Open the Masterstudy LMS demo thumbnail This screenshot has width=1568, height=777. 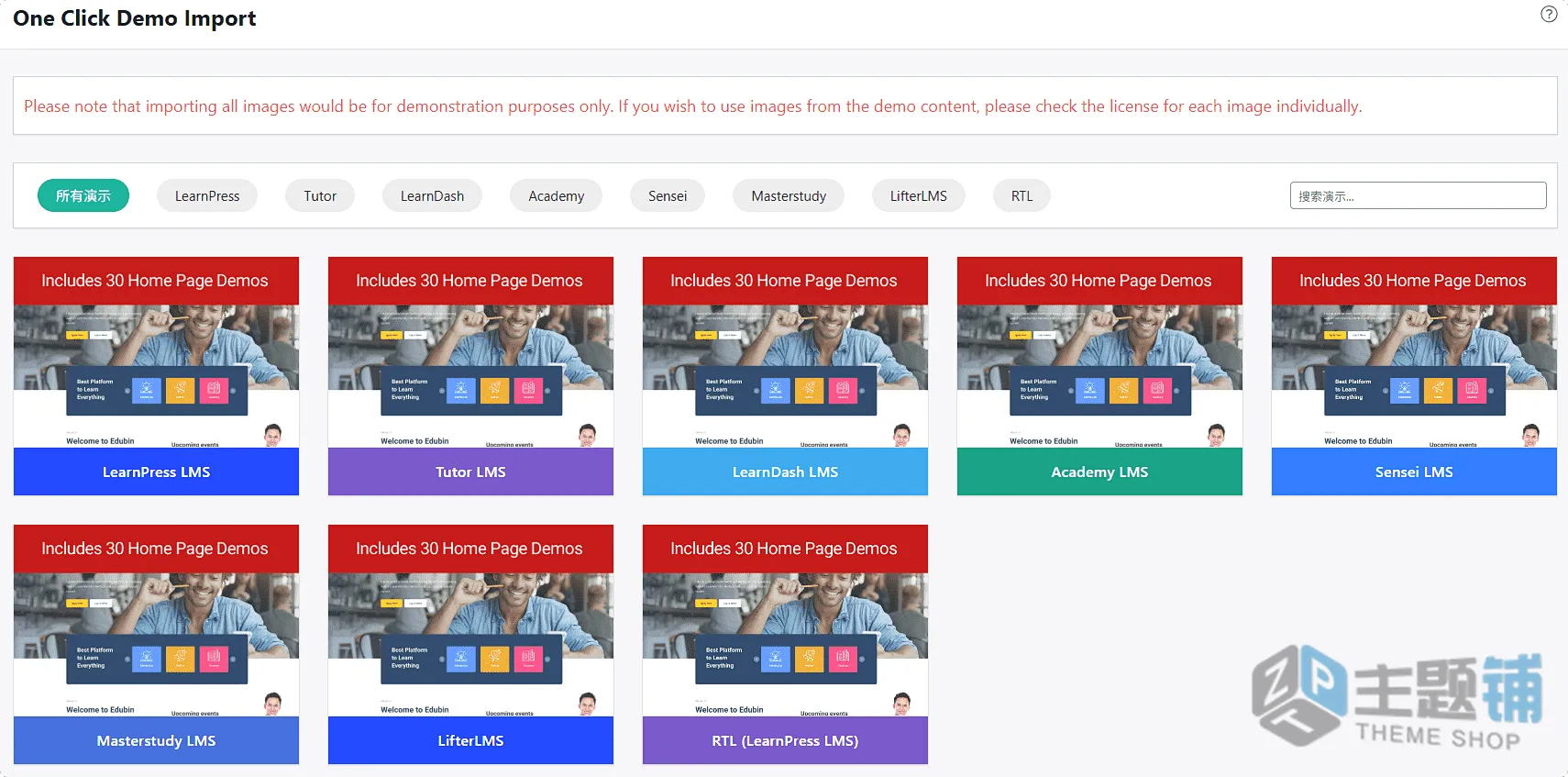(x=156, y=620)
